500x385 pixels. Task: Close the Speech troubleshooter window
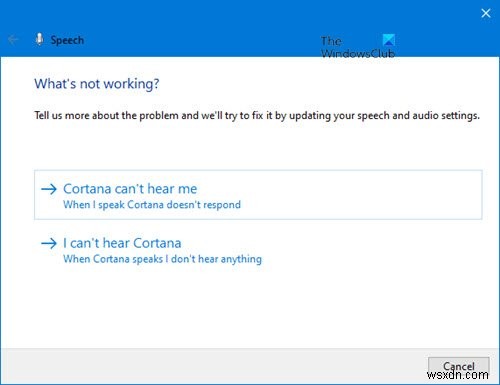tap(486, 13)
